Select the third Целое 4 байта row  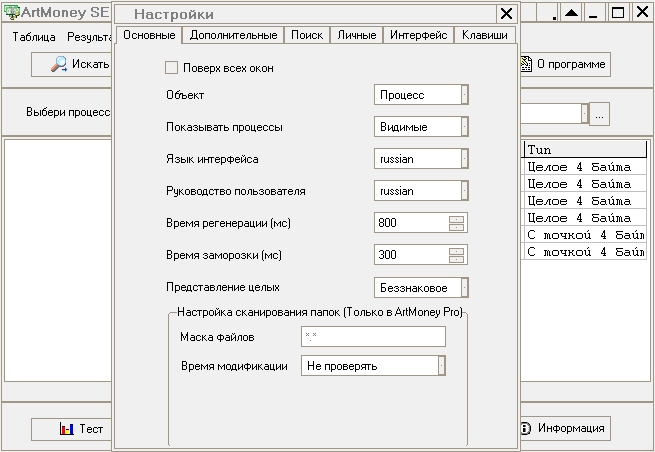pos(584,201)
